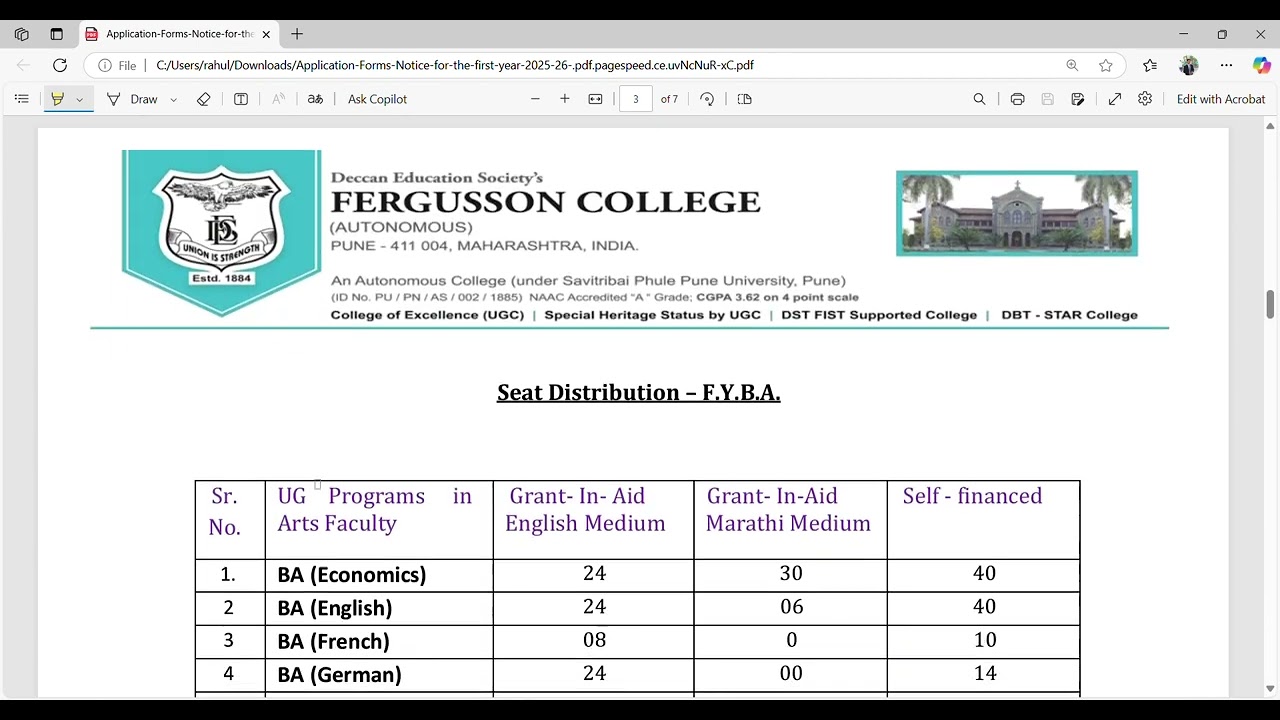The image size is (1280, 720).
Task: Open the Page view options
Action: pos(744,99)
